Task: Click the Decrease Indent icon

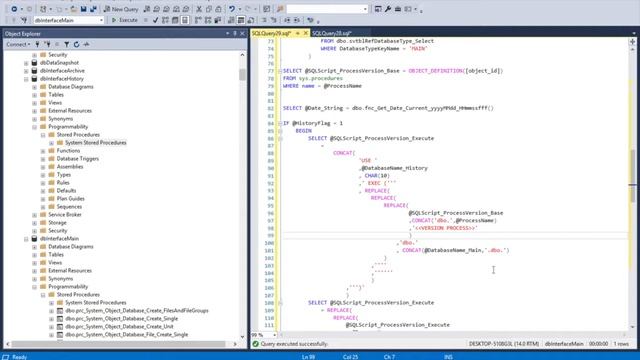Action: pos(287,20)
